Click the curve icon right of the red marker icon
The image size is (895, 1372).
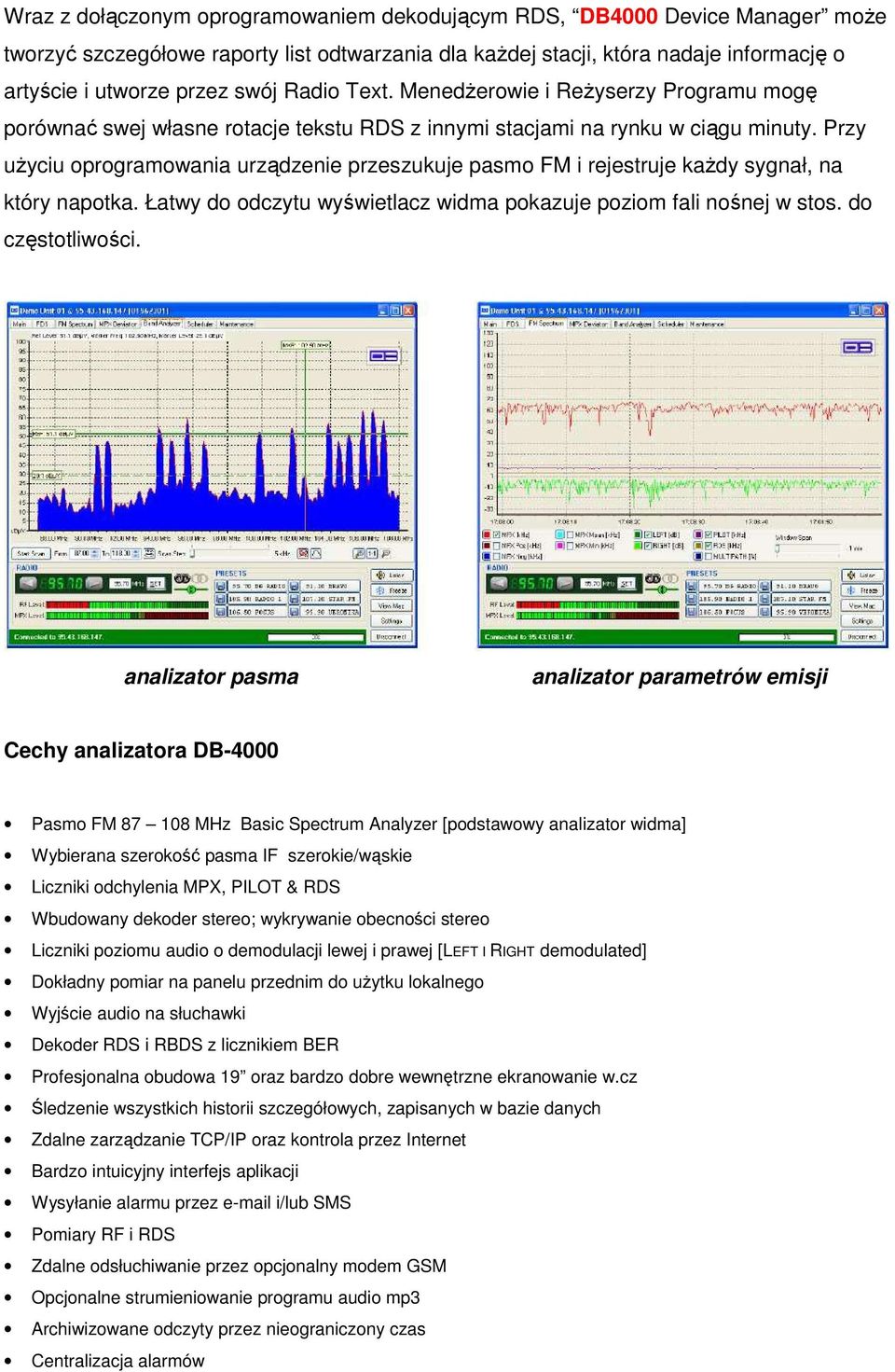(315, 554)
